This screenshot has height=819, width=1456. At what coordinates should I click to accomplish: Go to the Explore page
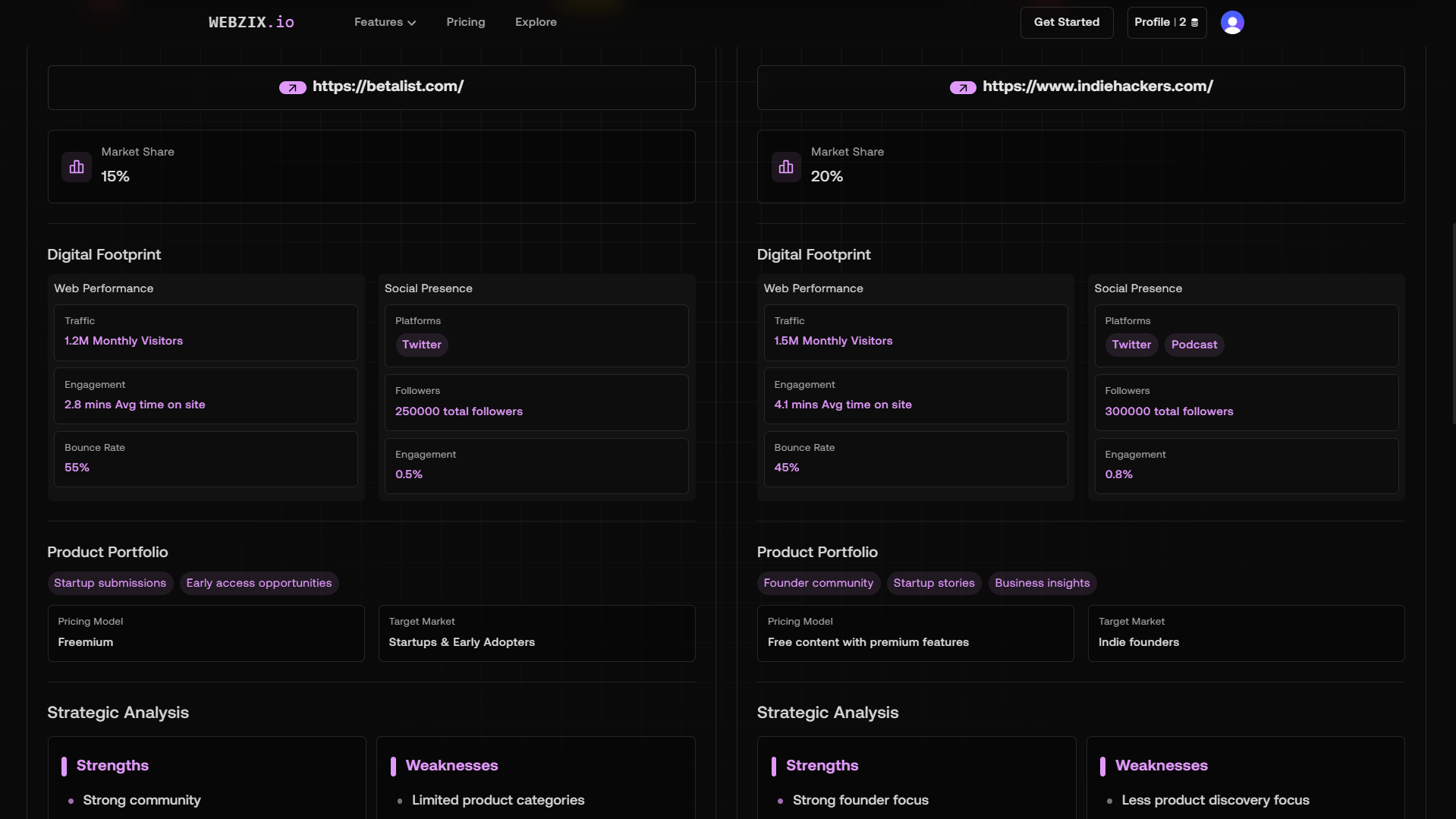tap(536, 22)
